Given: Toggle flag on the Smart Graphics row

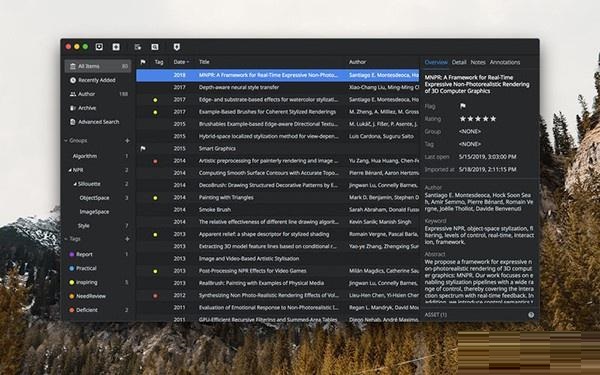Looking at the screenshot, I should point(143,148).
